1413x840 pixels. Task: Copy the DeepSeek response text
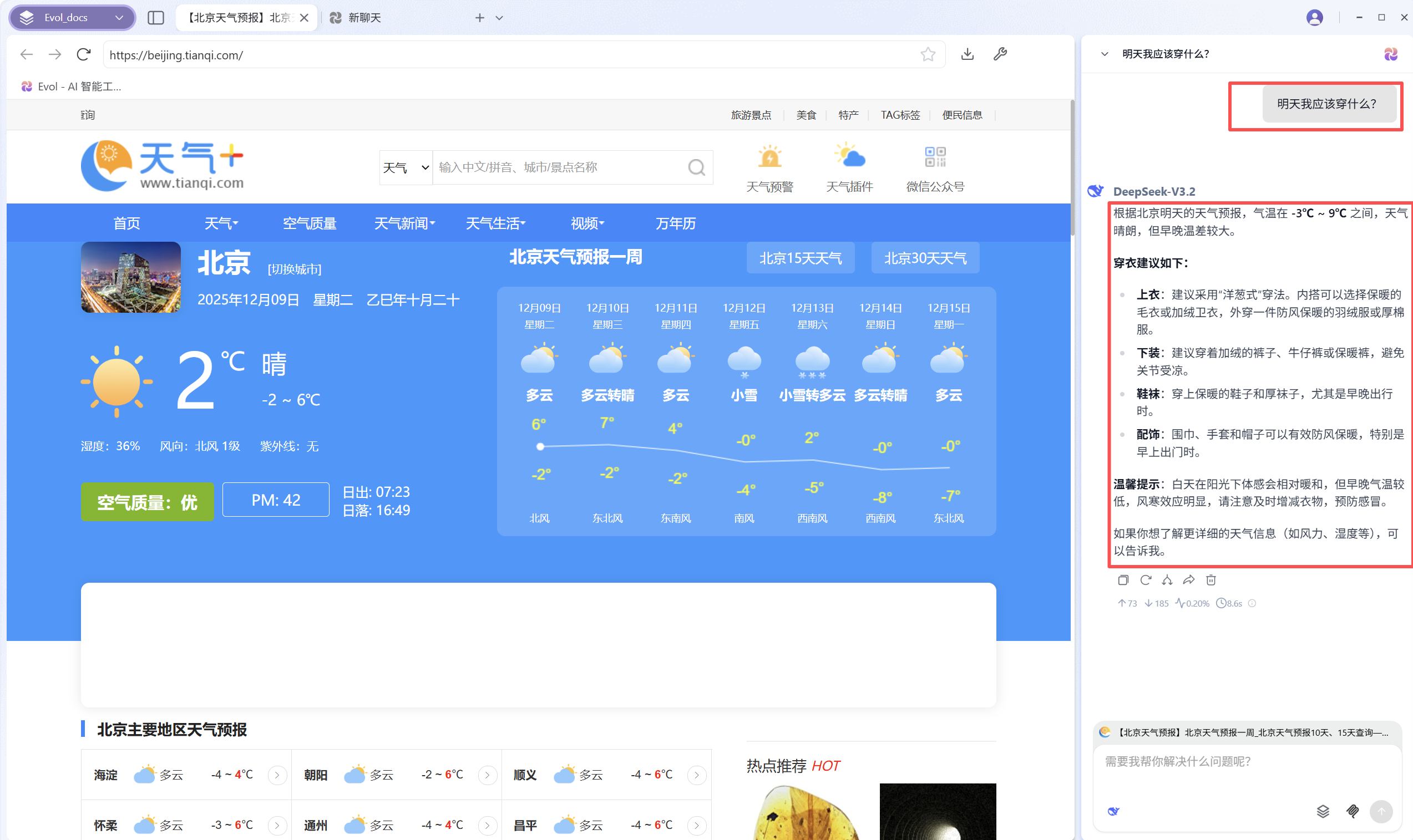pyautogui.click(x=1123, y=579)
